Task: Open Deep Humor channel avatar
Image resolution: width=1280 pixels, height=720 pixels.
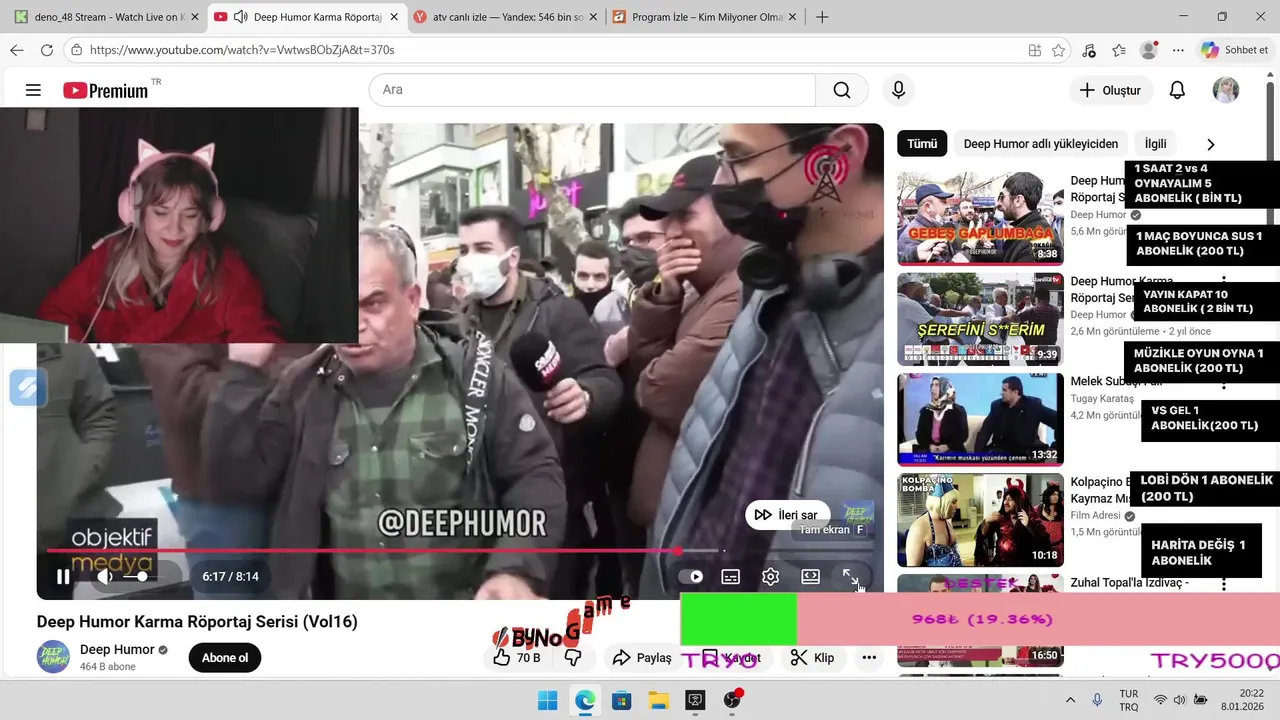Action: point(53,656)
